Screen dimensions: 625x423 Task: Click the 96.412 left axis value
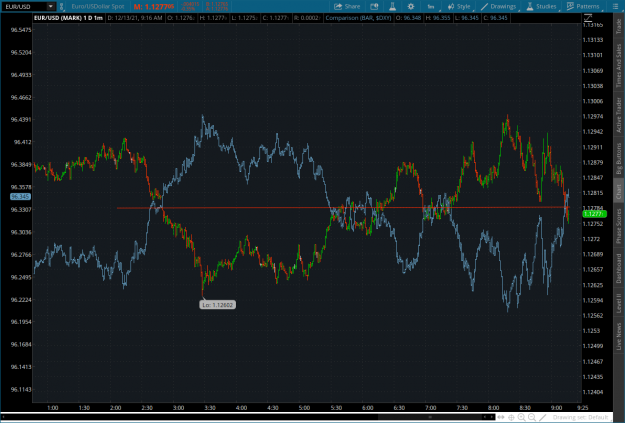point(22,142)
